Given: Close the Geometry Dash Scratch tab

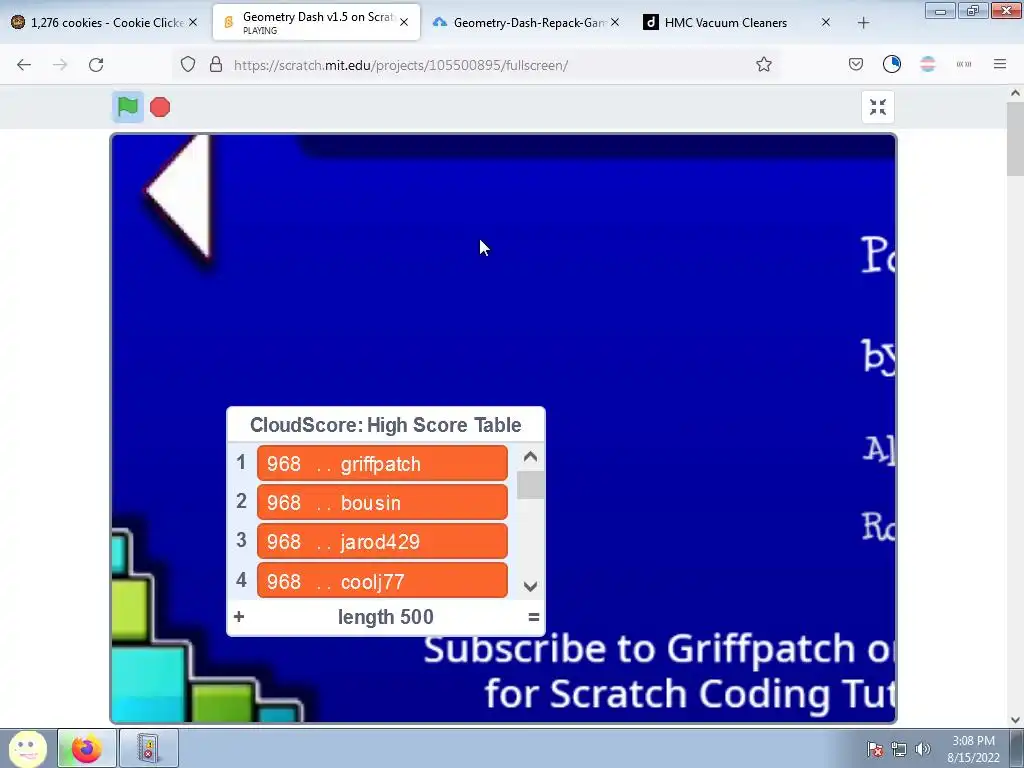Looking at the screenshot, I should (404, 22).
